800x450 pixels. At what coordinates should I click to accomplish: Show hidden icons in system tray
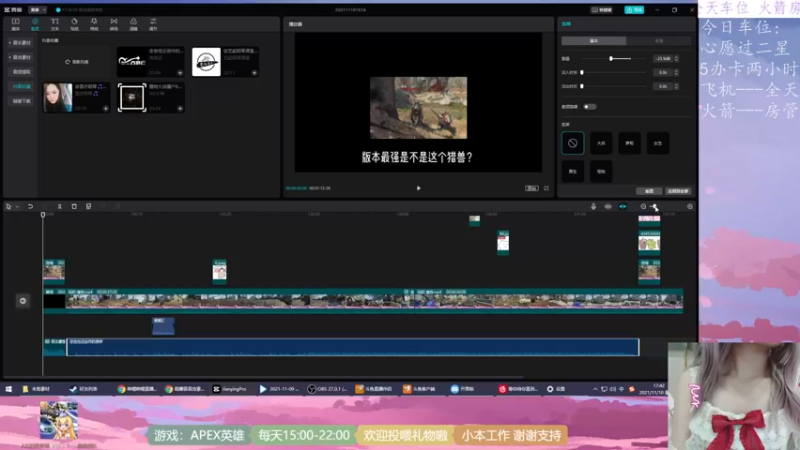coord(594,389)
